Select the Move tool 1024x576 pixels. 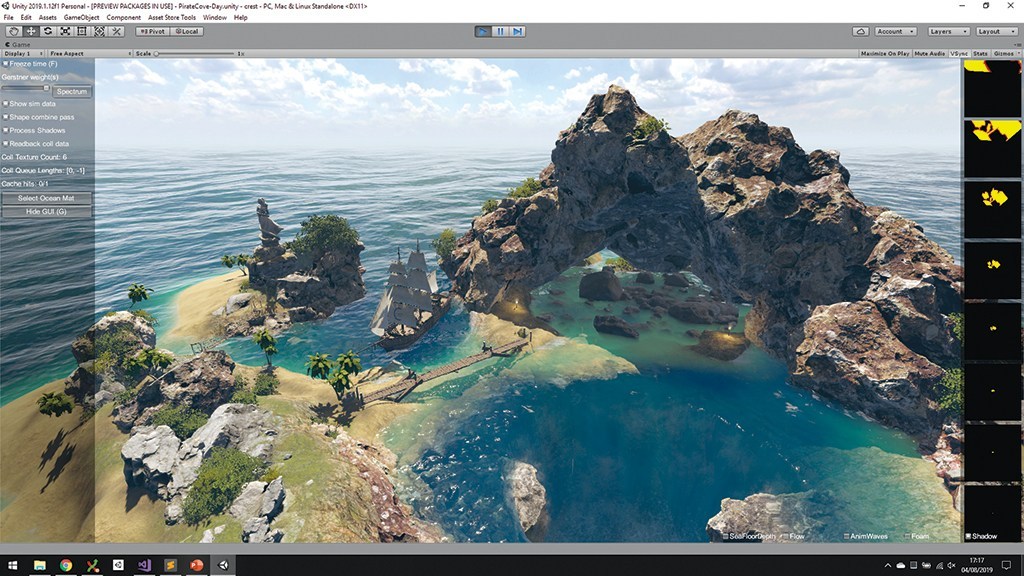click(31, 31)
